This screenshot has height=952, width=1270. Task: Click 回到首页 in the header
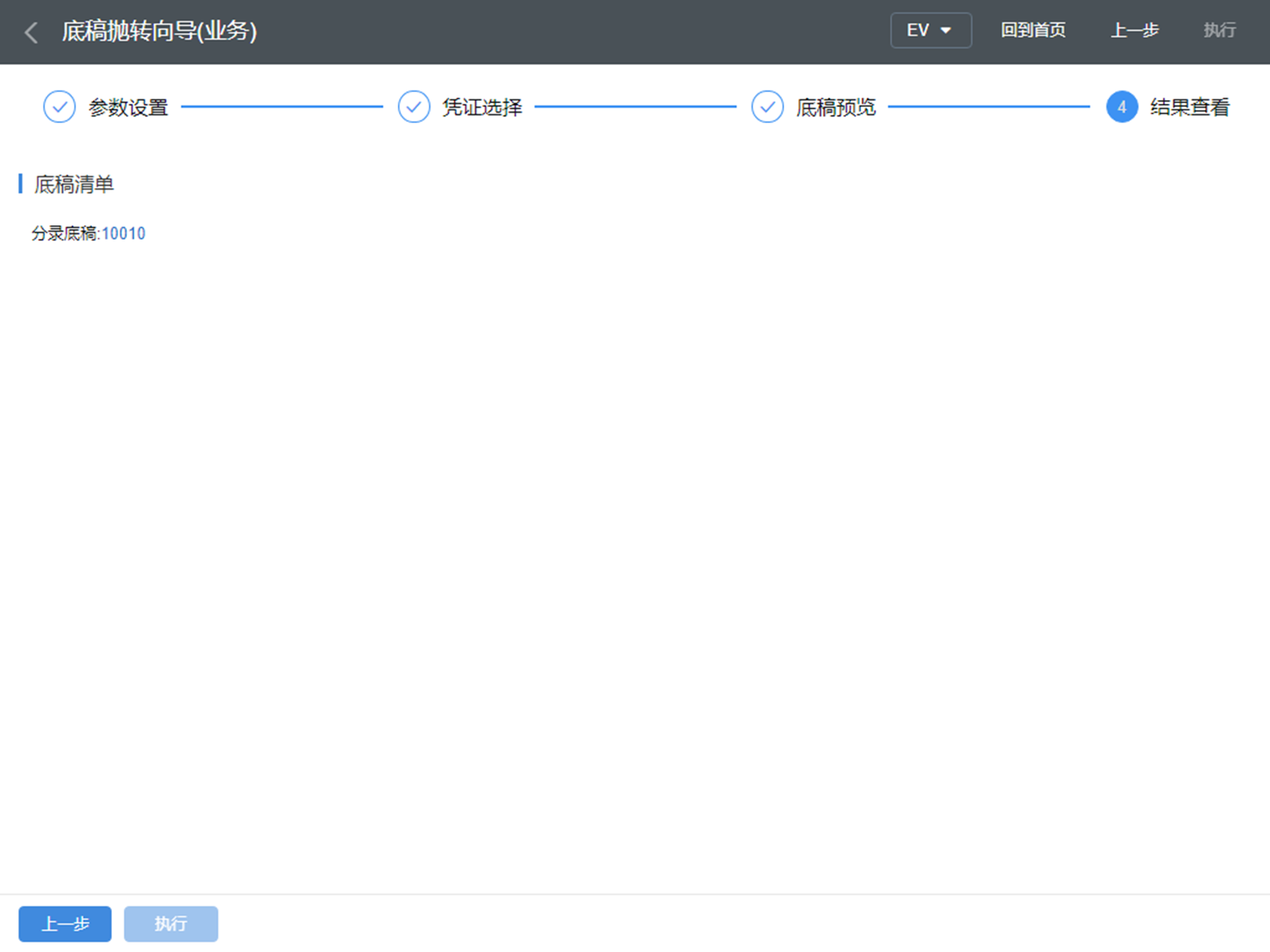pyautogui.click(x=1033, y=31)
